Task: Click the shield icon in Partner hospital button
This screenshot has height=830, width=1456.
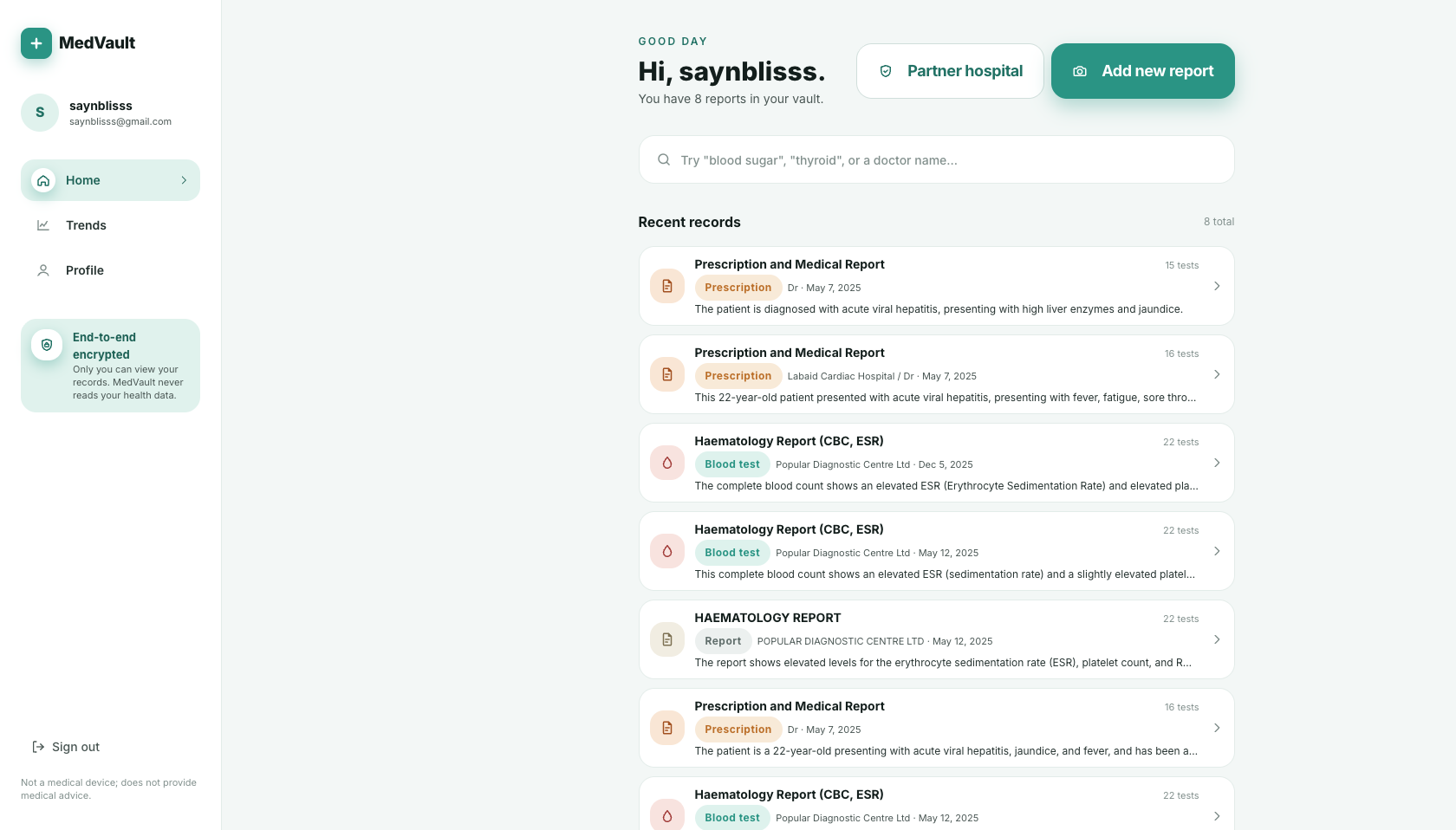Action: click(x=886, y=71)
